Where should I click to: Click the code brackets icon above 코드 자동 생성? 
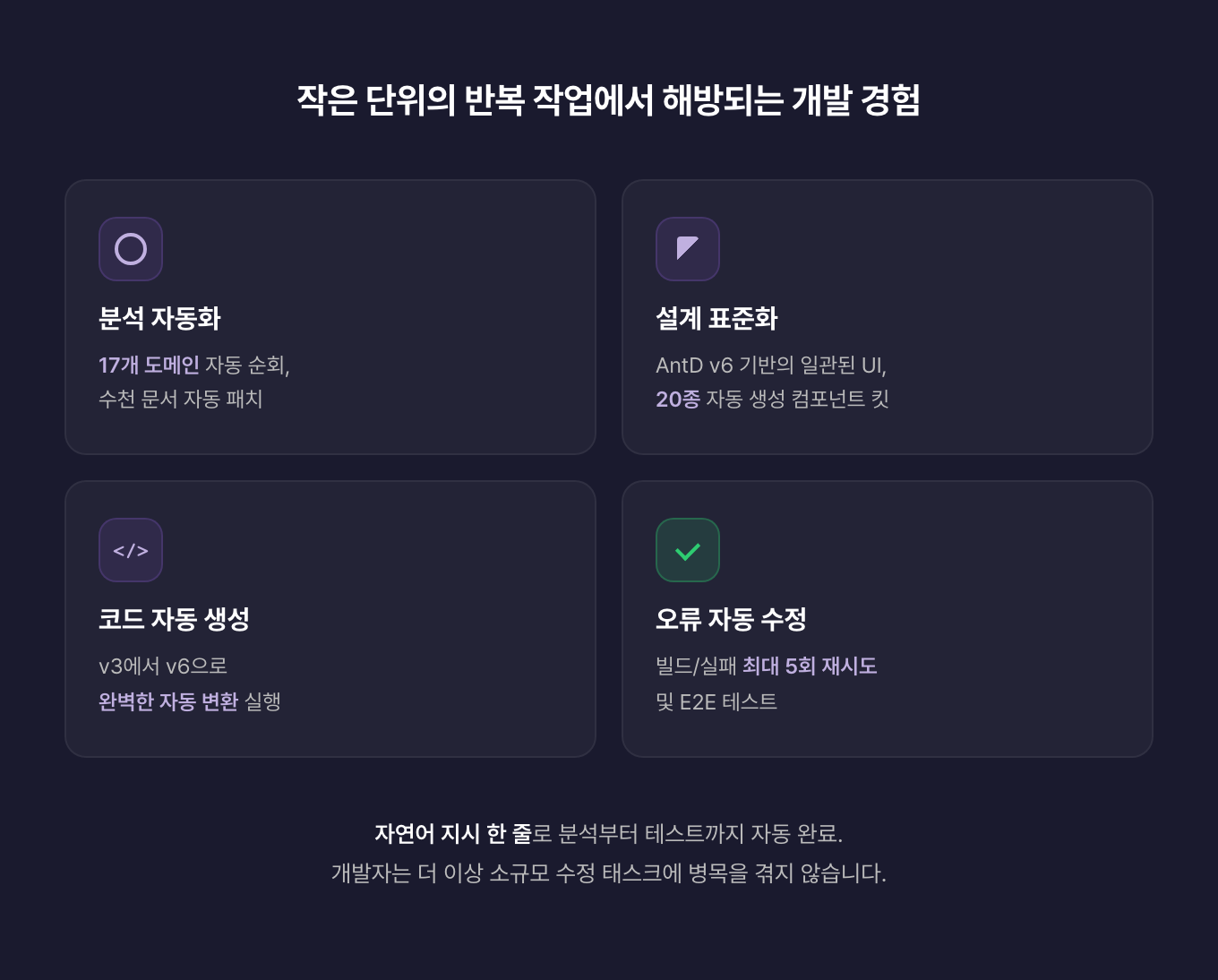click(x=131, y=550)
